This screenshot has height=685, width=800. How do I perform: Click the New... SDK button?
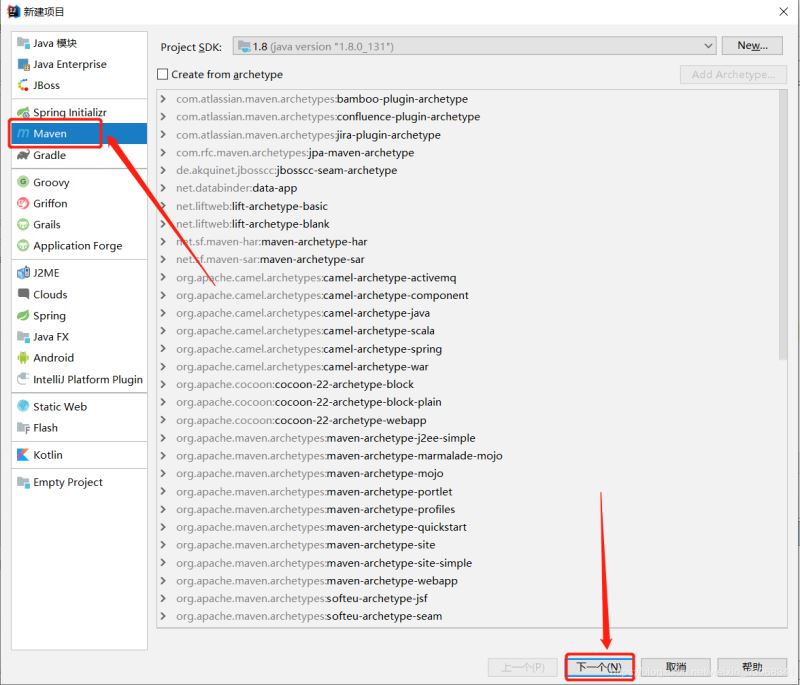coord(751,45)
